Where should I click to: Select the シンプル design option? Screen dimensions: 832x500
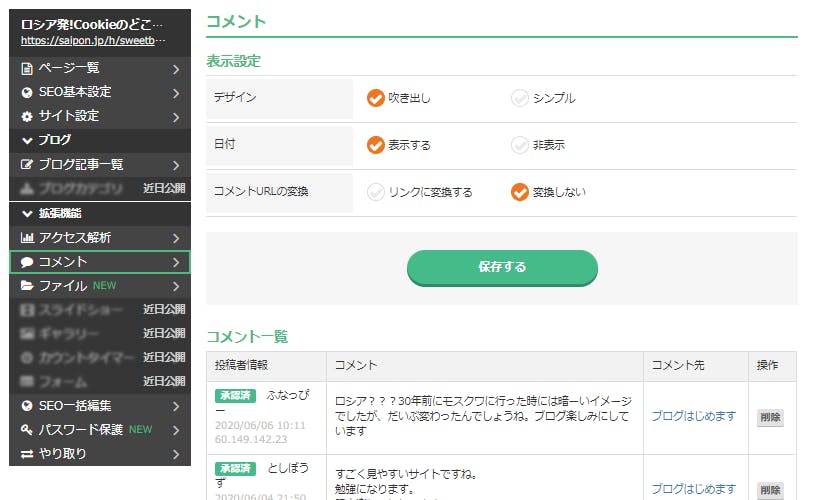click(519, 98)
